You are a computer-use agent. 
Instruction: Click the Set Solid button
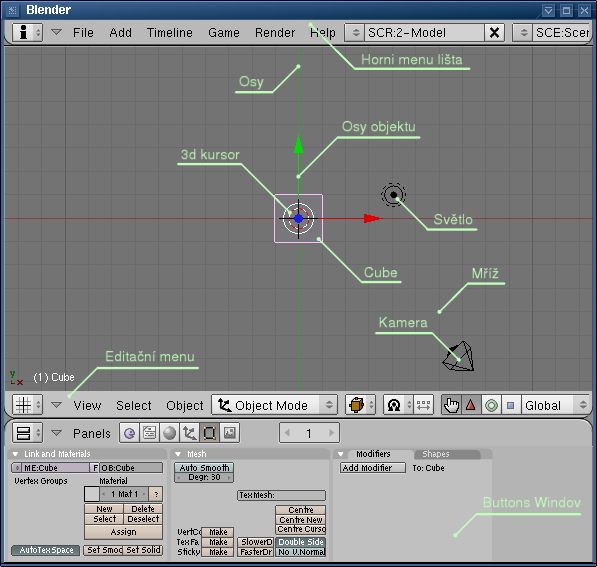(143, 550)
